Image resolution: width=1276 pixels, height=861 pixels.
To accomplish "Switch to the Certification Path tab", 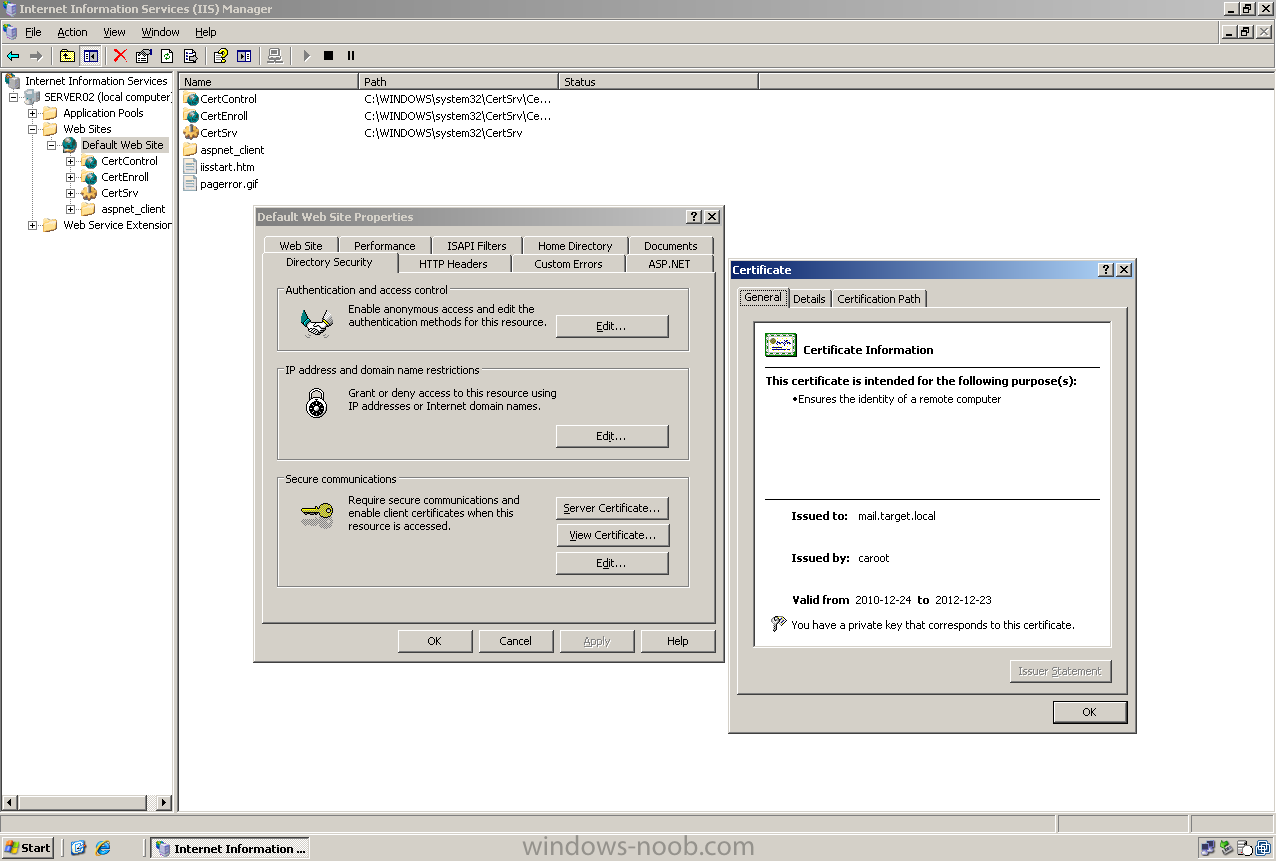I will point(879,299).
